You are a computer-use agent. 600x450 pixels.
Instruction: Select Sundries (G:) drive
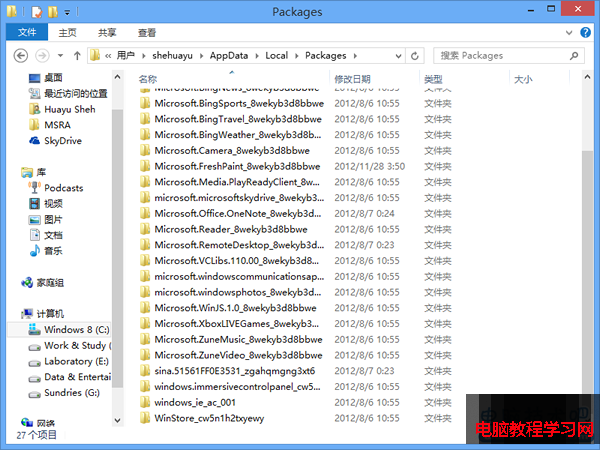point(64,393)
